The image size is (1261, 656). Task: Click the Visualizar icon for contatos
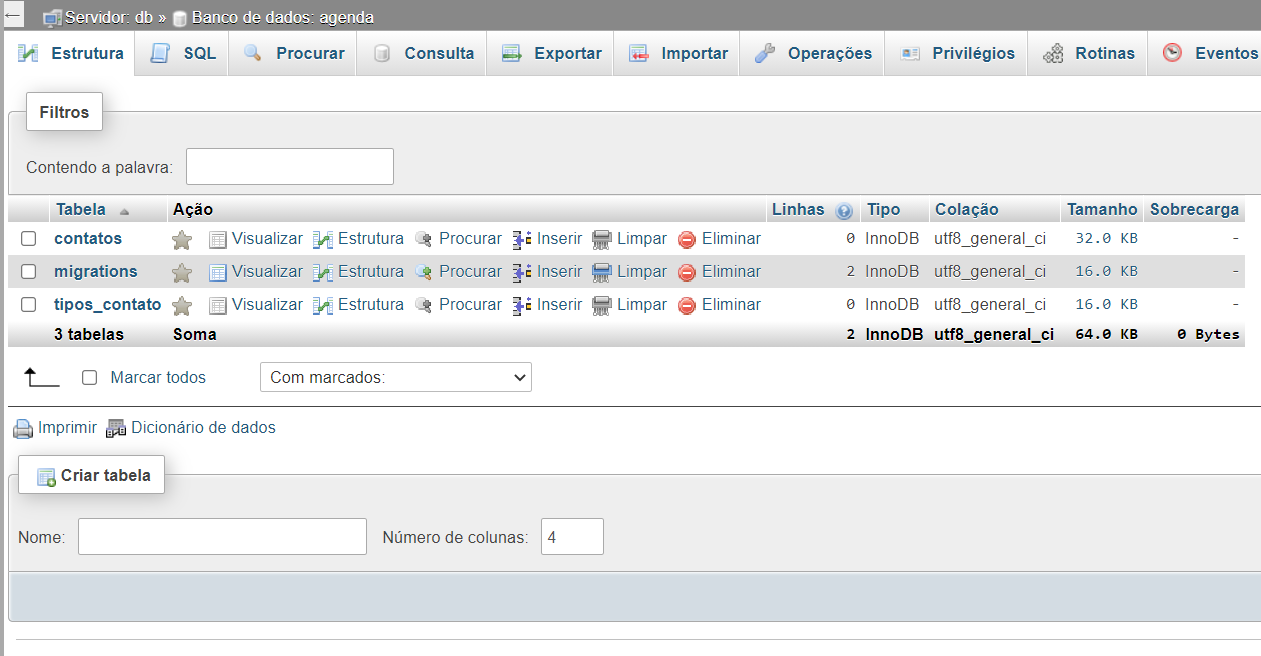click(218, 240)
